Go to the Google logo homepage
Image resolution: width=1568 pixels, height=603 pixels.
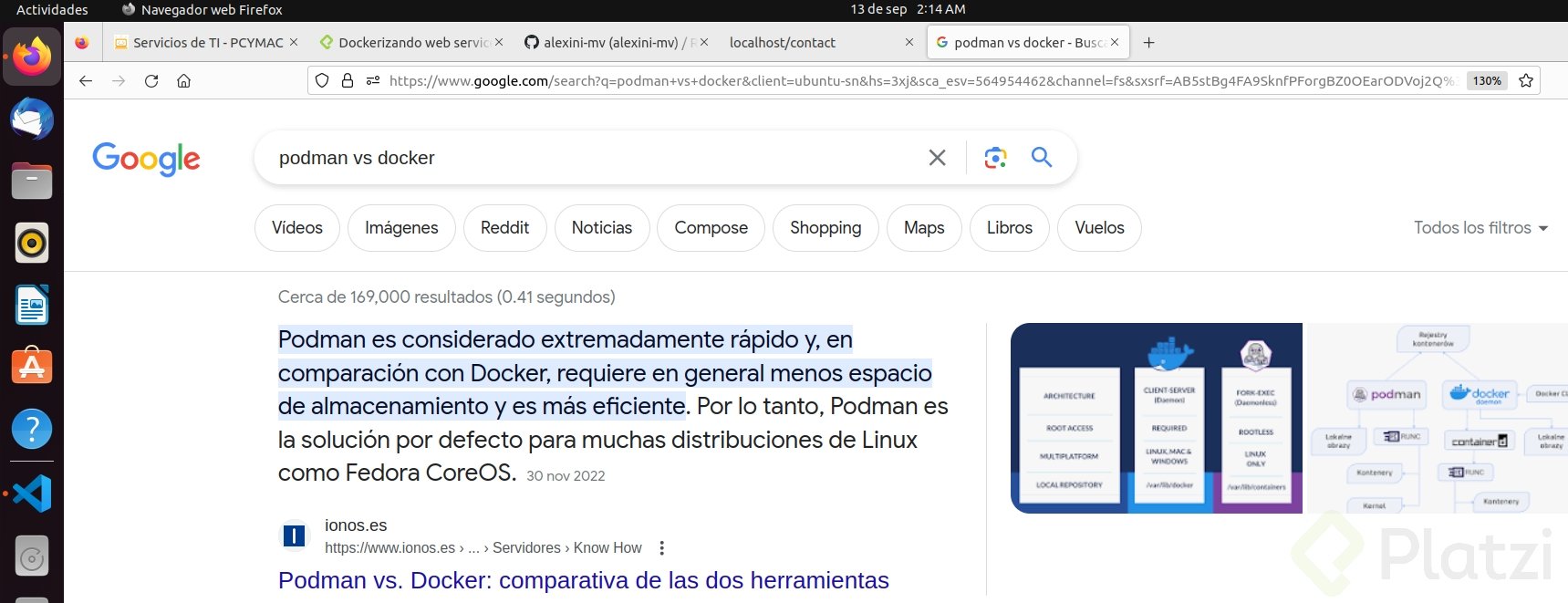(x=146, y=159)
